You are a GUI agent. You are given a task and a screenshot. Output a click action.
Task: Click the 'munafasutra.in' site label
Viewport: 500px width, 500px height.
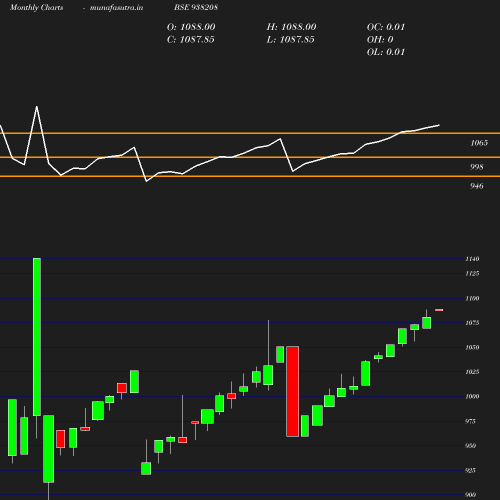[x=116, y=7]
